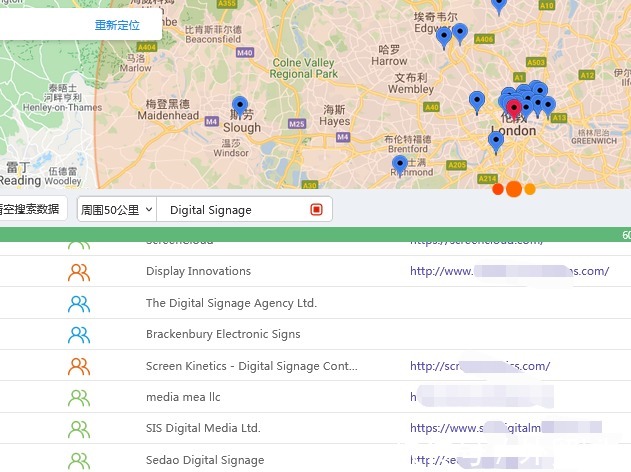Click orange people icon for Screen Kinetics
Screen dimensions: 631x472
click(79, 367)
